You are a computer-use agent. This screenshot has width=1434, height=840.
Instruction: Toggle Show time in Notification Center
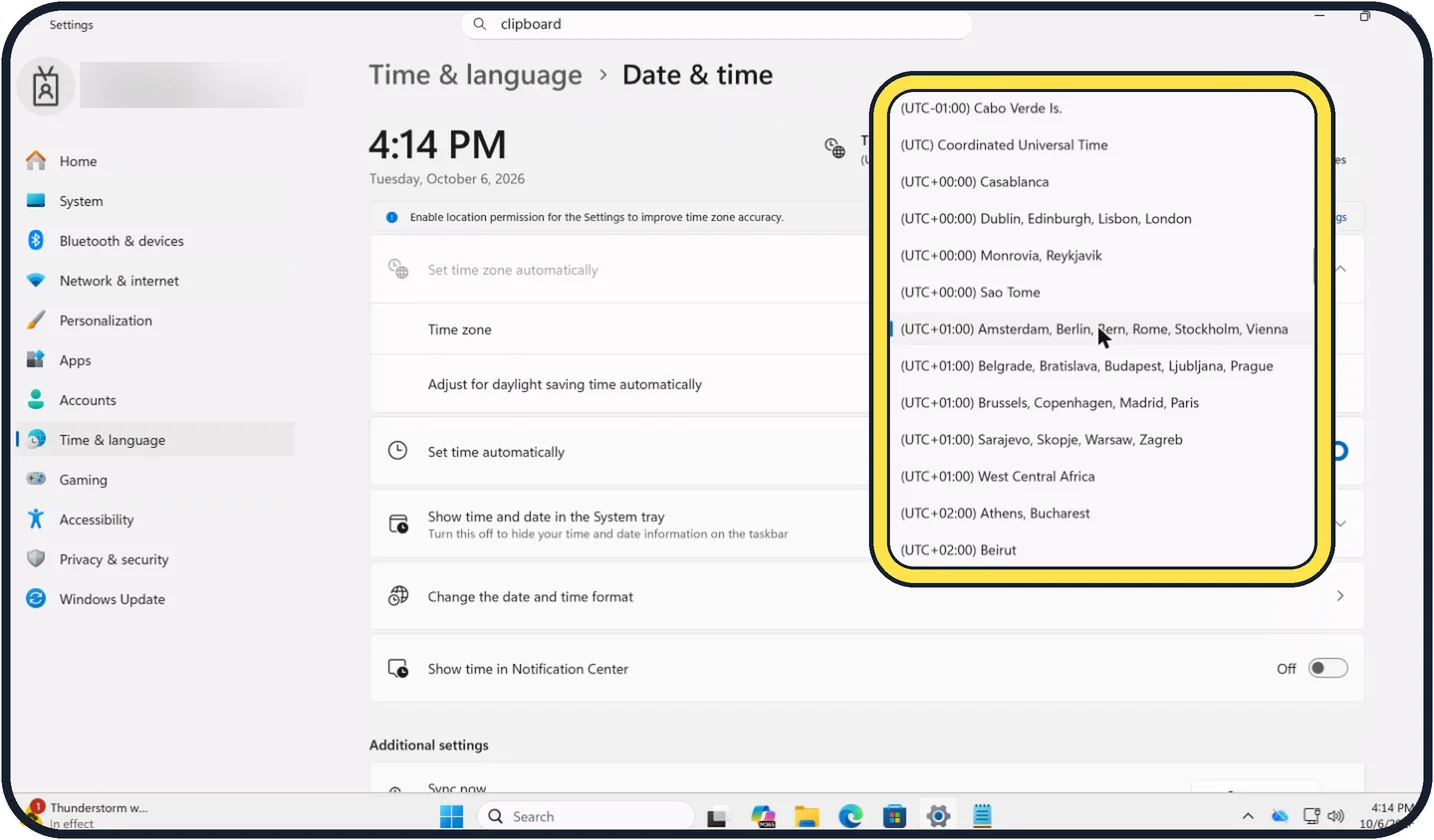coord(1328,669)
